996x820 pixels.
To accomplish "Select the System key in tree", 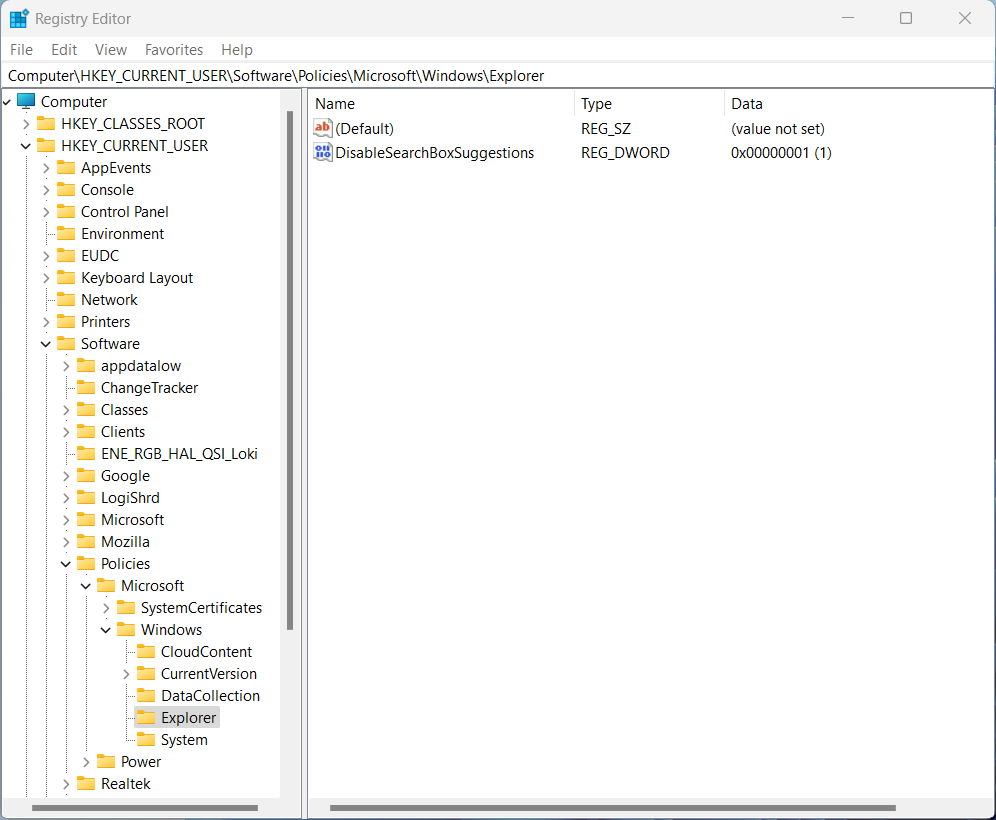I will tap(184, 740).
